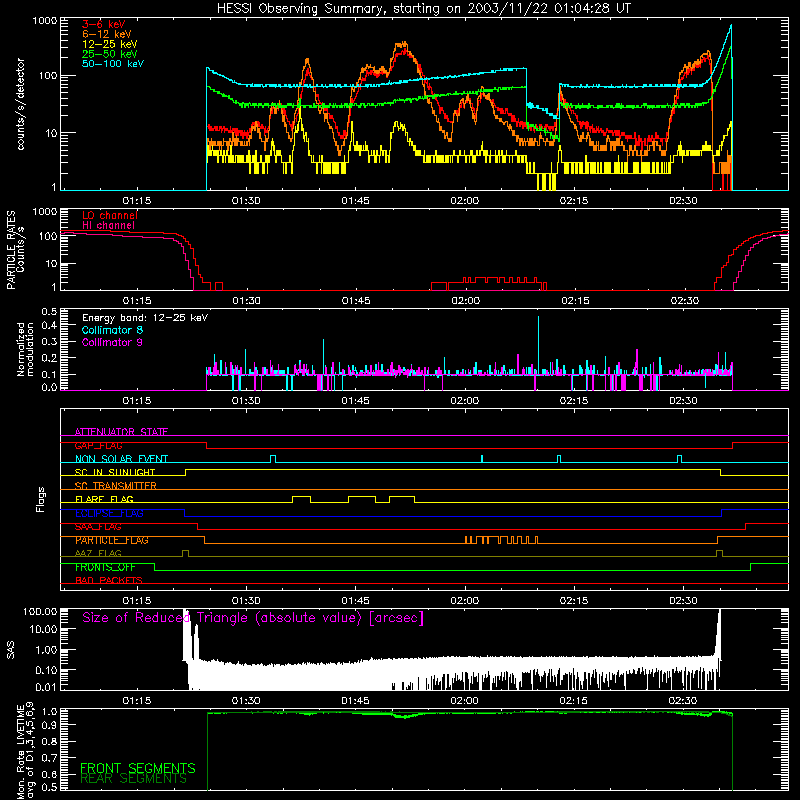Click the 100.00 tick on the SAS axis

tap(40, 611)
